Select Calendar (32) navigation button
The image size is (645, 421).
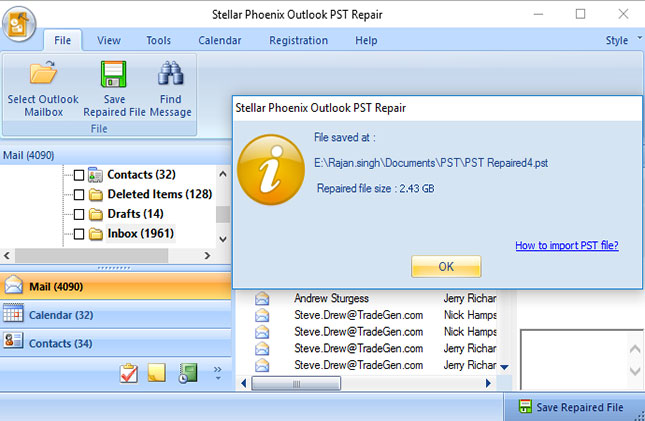pos(116,314)
